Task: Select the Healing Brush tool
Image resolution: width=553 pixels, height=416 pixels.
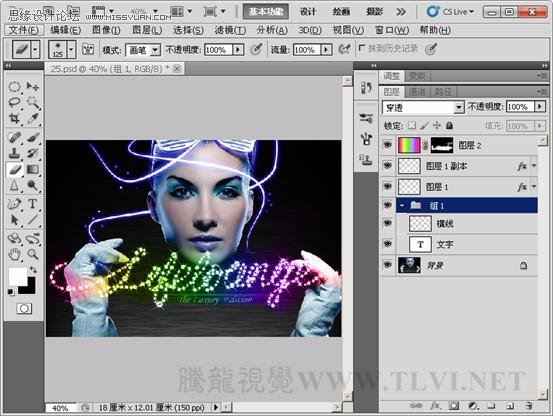Action: click(x=14, y=137)
